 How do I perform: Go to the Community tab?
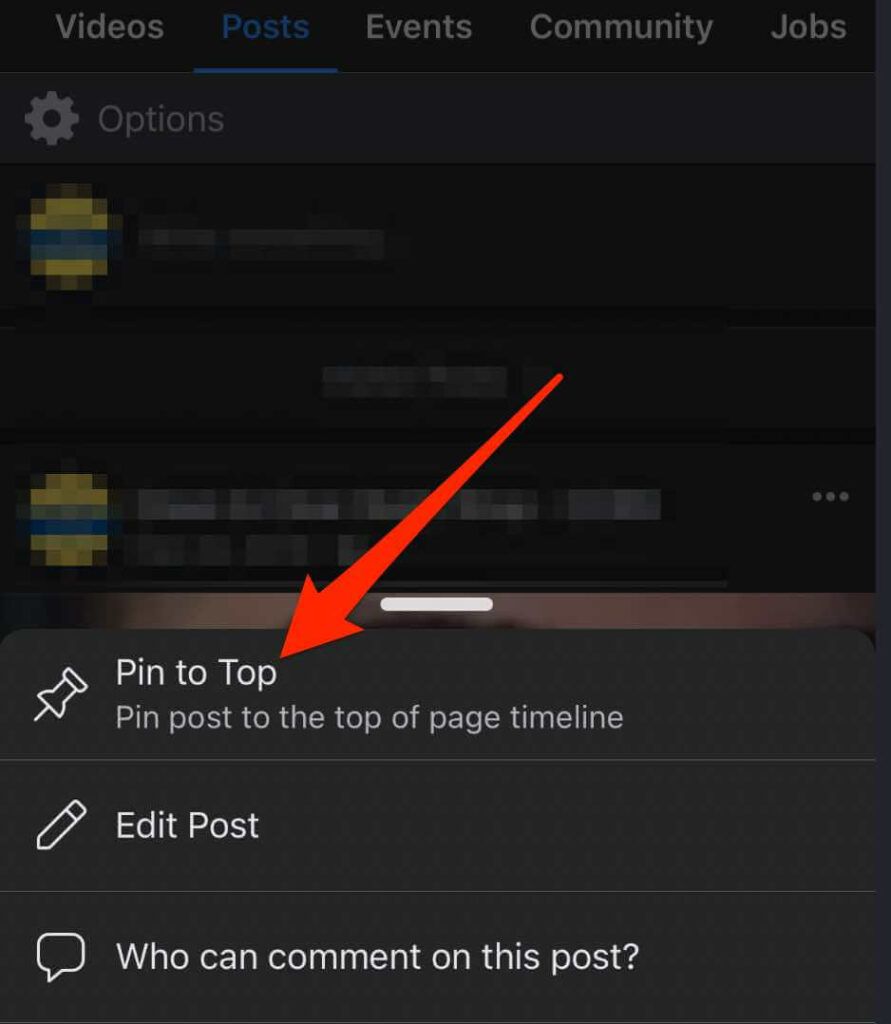point(621,27)
